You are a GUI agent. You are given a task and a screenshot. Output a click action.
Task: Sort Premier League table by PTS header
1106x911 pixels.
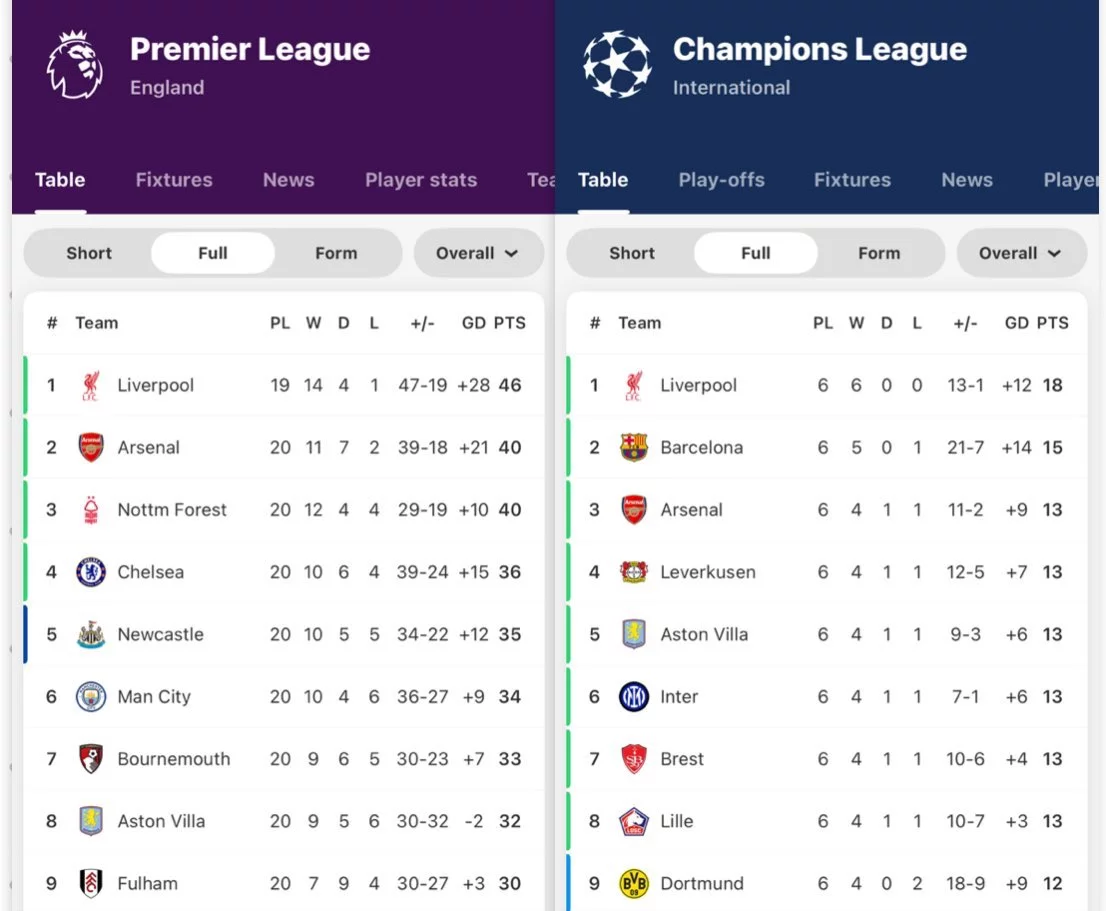(509, 323)
